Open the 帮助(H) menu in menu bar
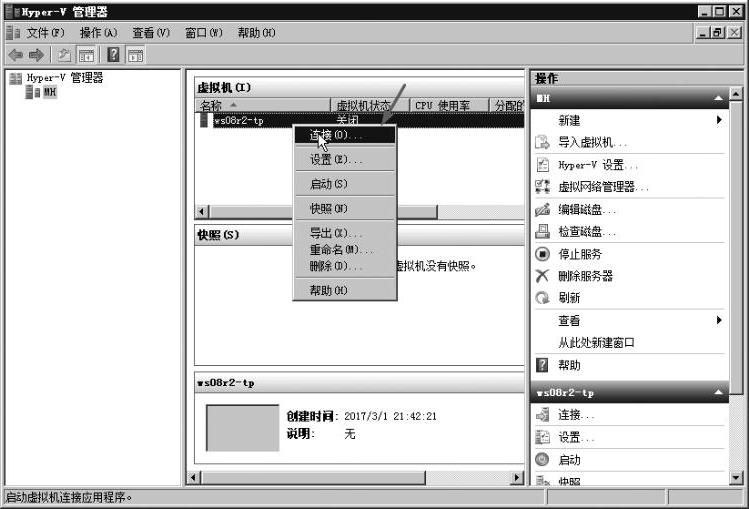The width and height of the screenshot is (749, 509). pos(257,33)
